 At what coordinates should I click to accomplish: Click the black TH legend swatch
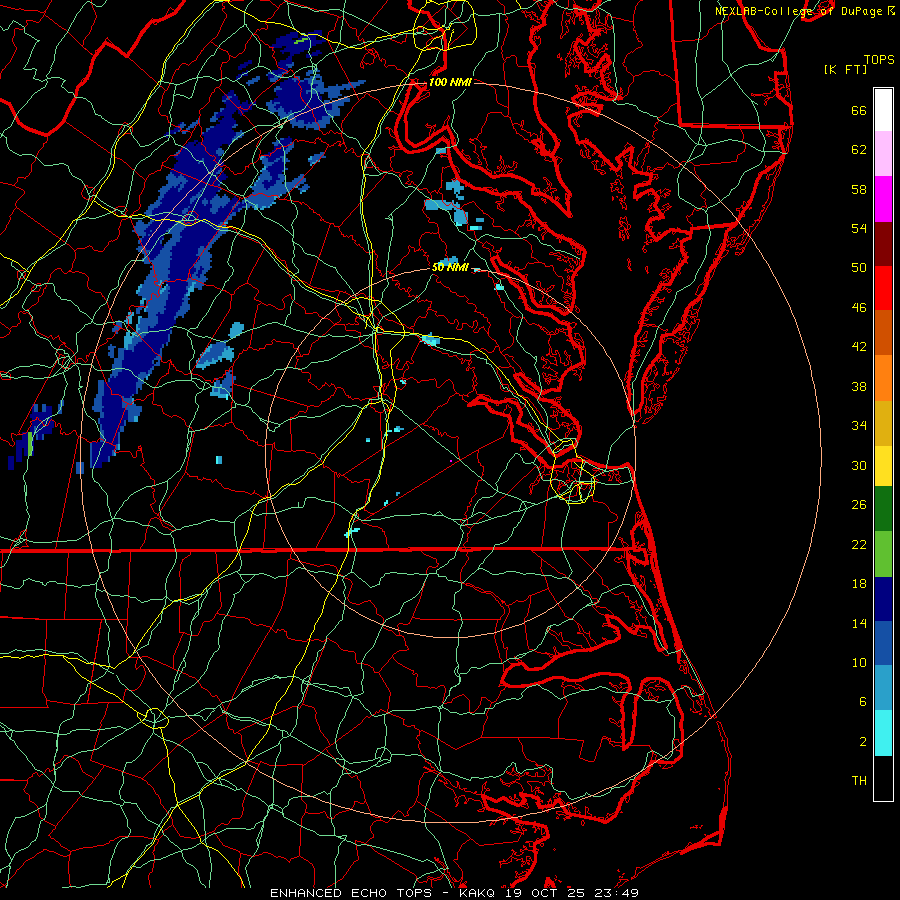click(x=883, y=778)
